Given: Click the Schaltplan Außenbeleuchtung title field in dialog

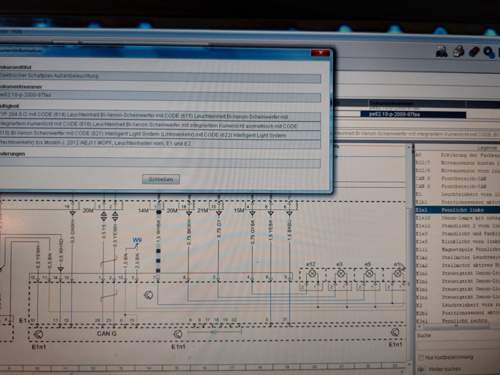Looking at the screenshot, I should click(x=160, y=76).
